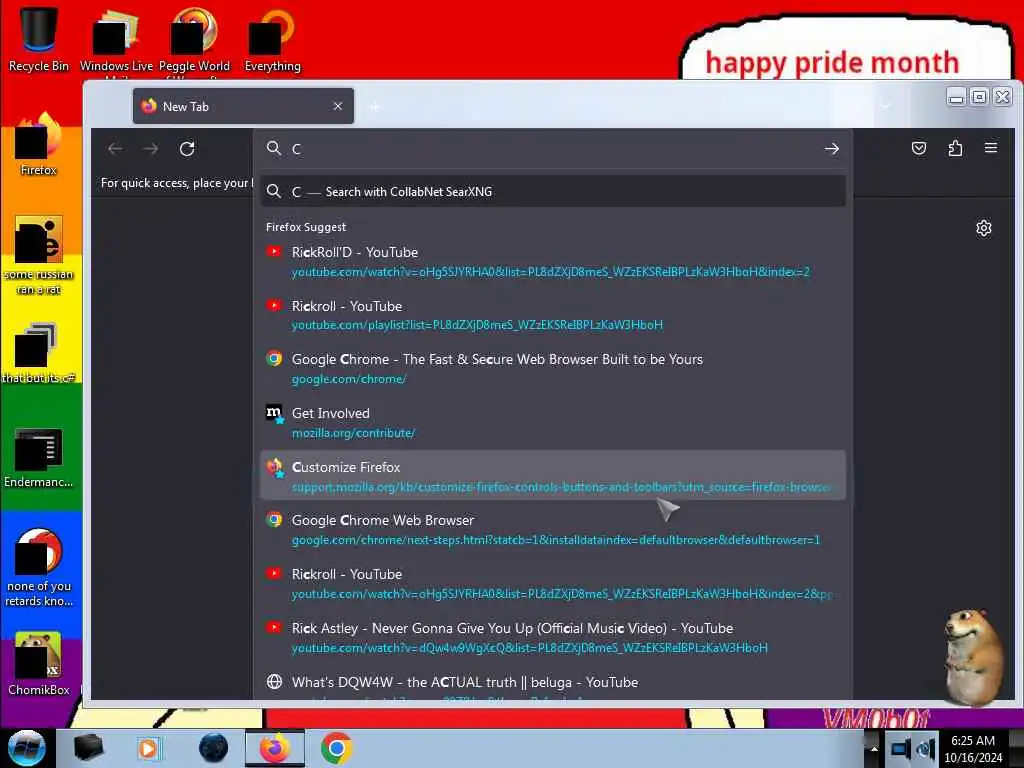Screen dimensions: 1024x768
Task: Open media player taskbar icon
Action: click(148, 748)
